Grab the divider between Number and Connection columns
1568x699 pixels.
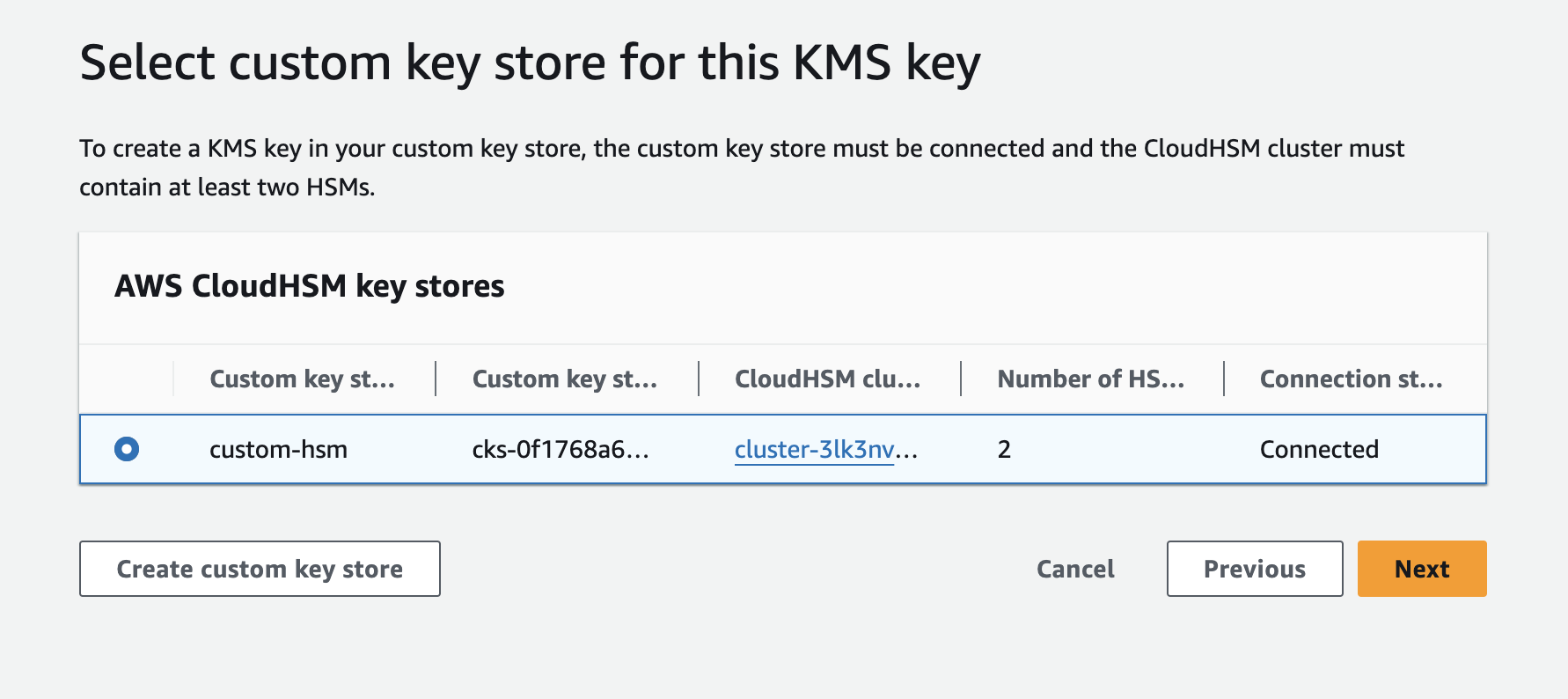[x=1224, y=379]
